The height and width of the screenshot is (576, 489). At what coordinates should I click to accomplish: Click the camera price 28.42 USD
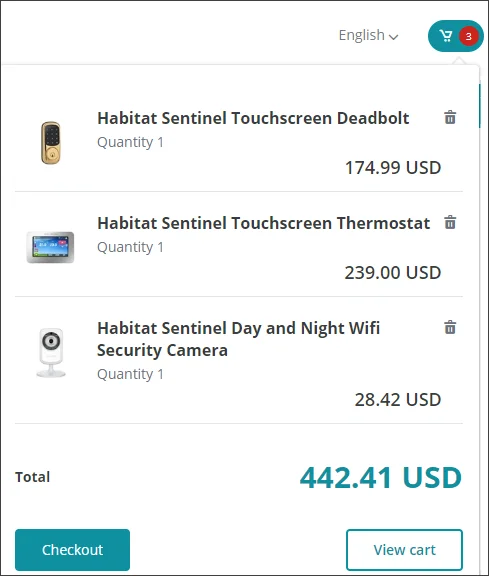click(398, 399)
